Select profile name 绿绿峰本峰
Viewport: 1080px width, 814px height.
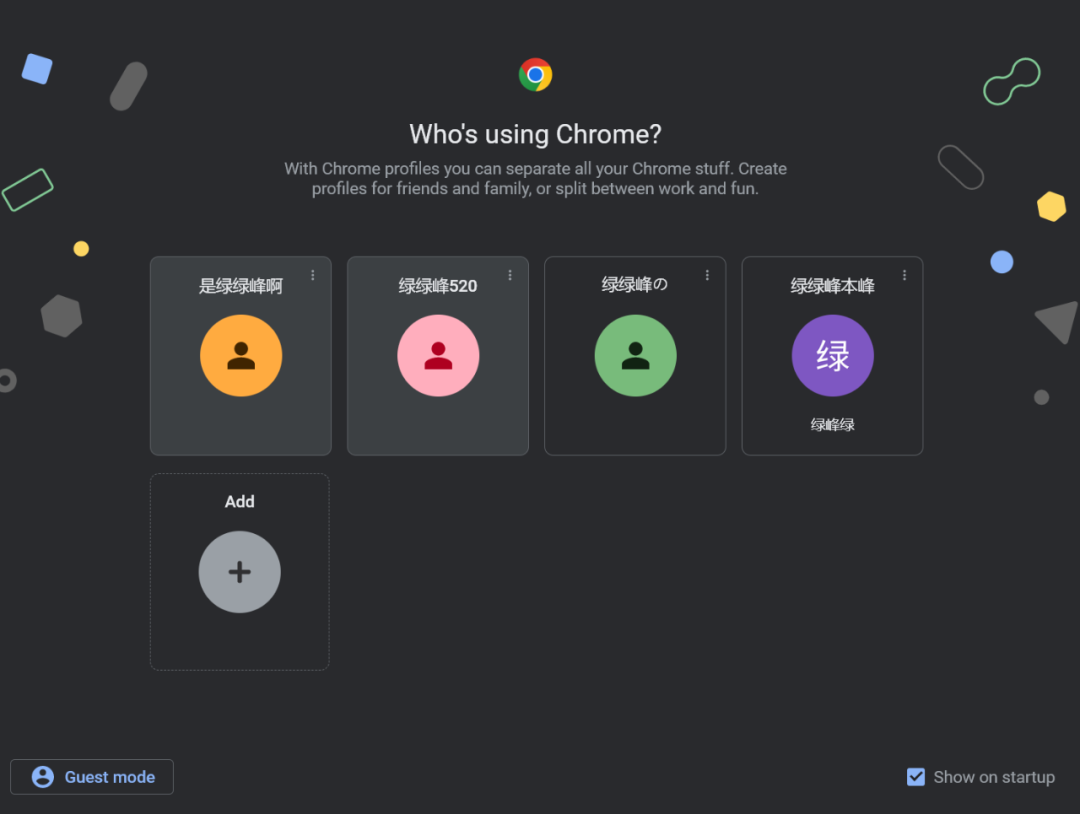(832, 287)
